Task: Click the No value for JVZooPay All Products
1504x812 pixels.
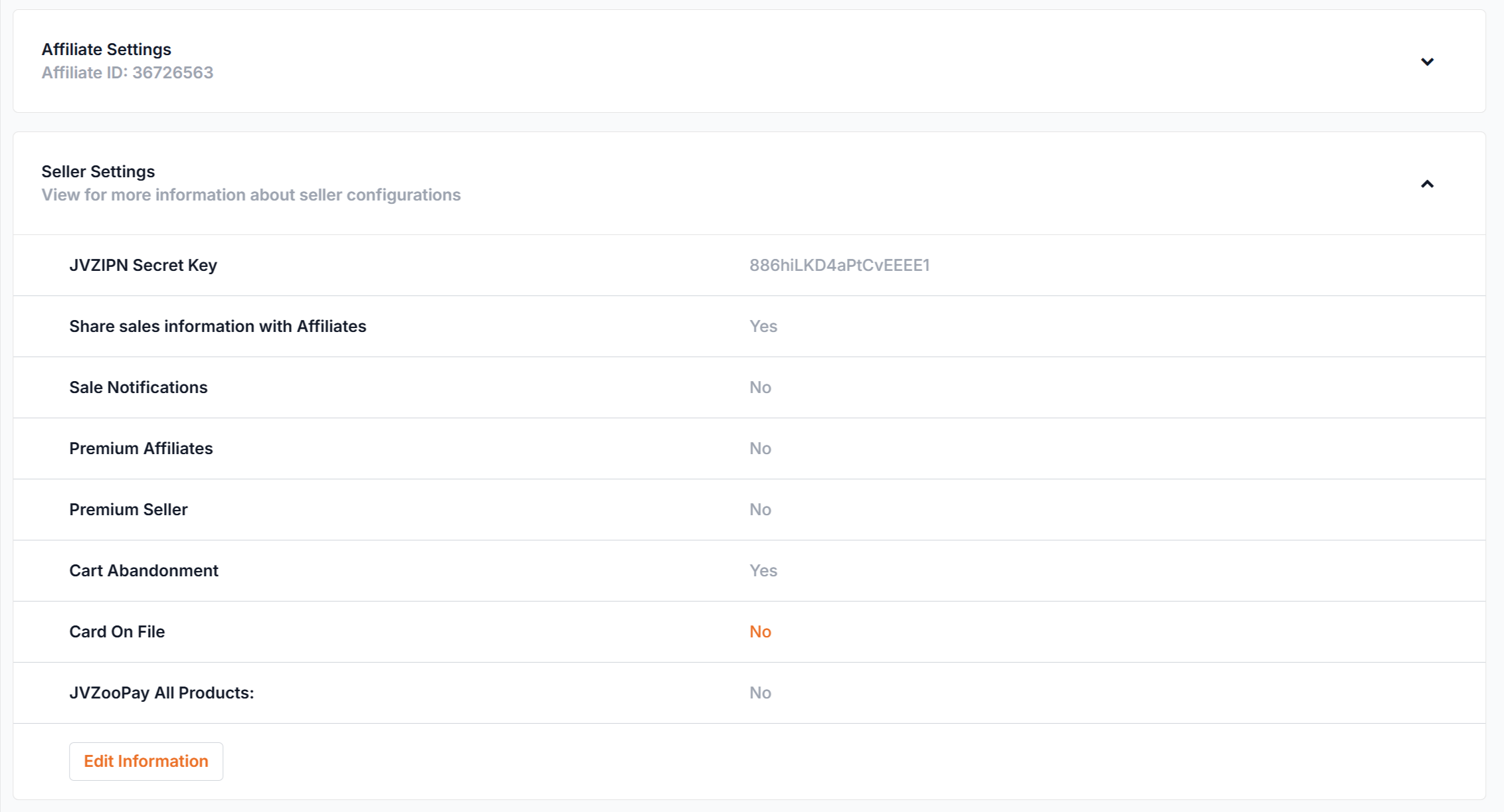Action: click(760, 692)
